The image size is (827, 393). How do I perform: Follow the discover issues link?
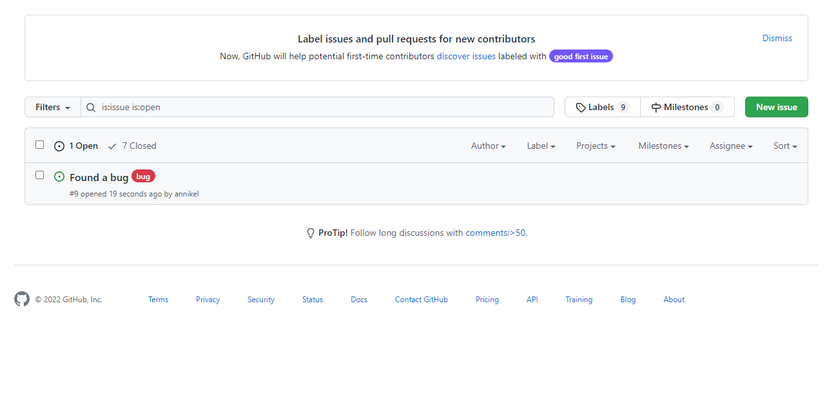(x=466, y=56)
